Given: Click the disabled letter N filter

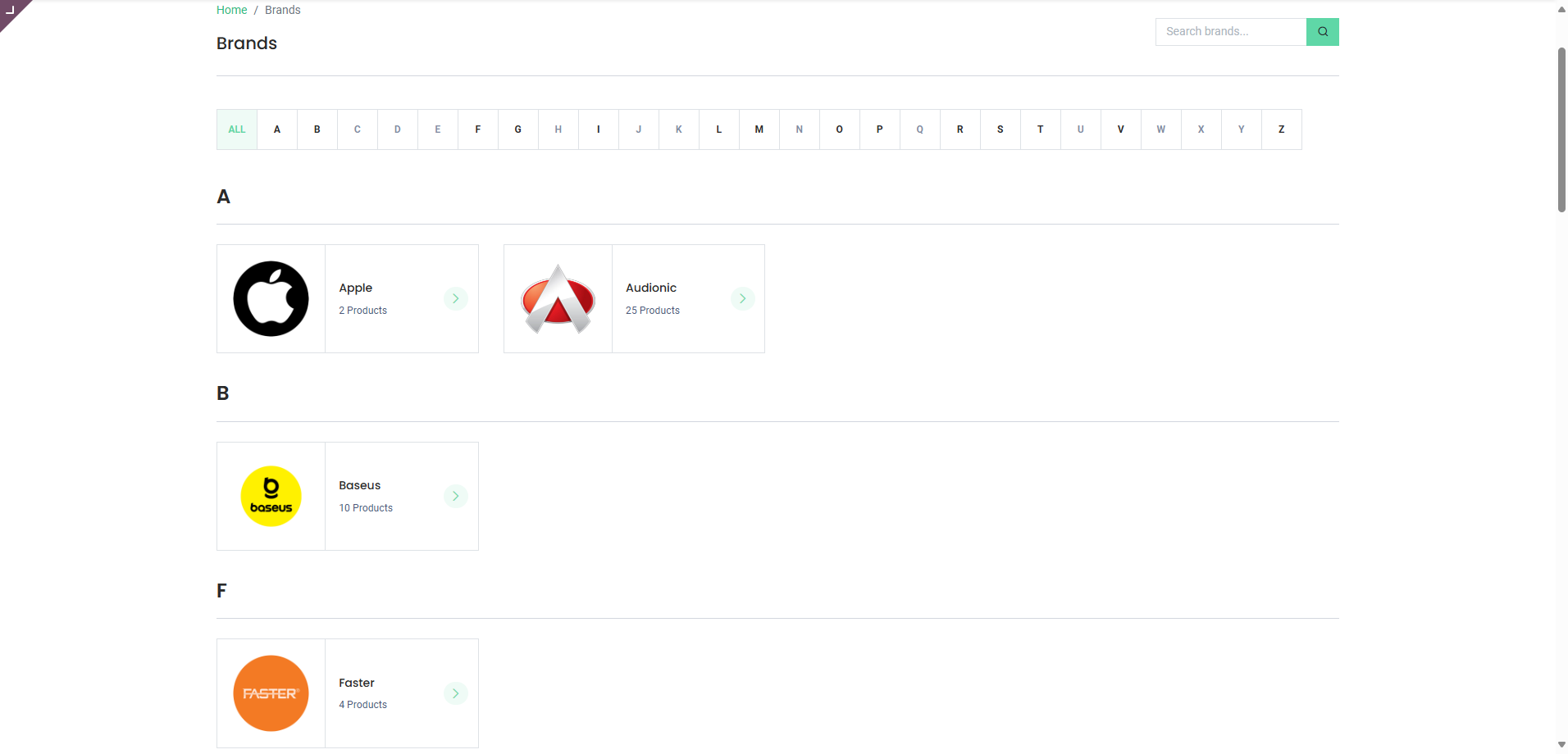Looking at the screenshot, I should point(800,129).
